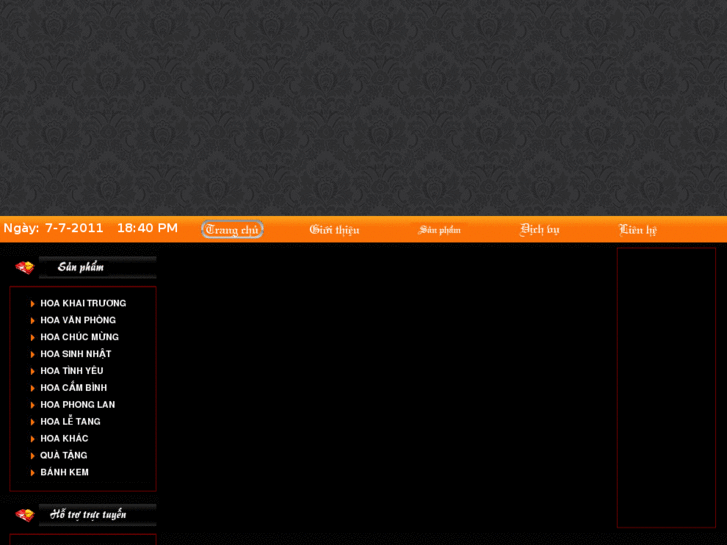Open the HOA VĂN PHÒNG category link
727x545 pixels.
point(78,320)
